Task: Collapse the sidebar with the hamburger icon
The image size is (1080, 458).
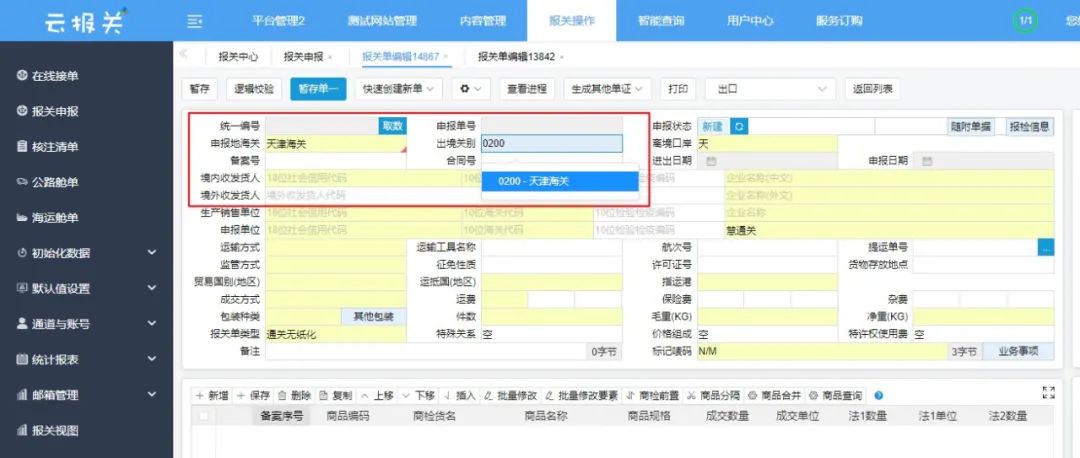Action: coord(195,21)
